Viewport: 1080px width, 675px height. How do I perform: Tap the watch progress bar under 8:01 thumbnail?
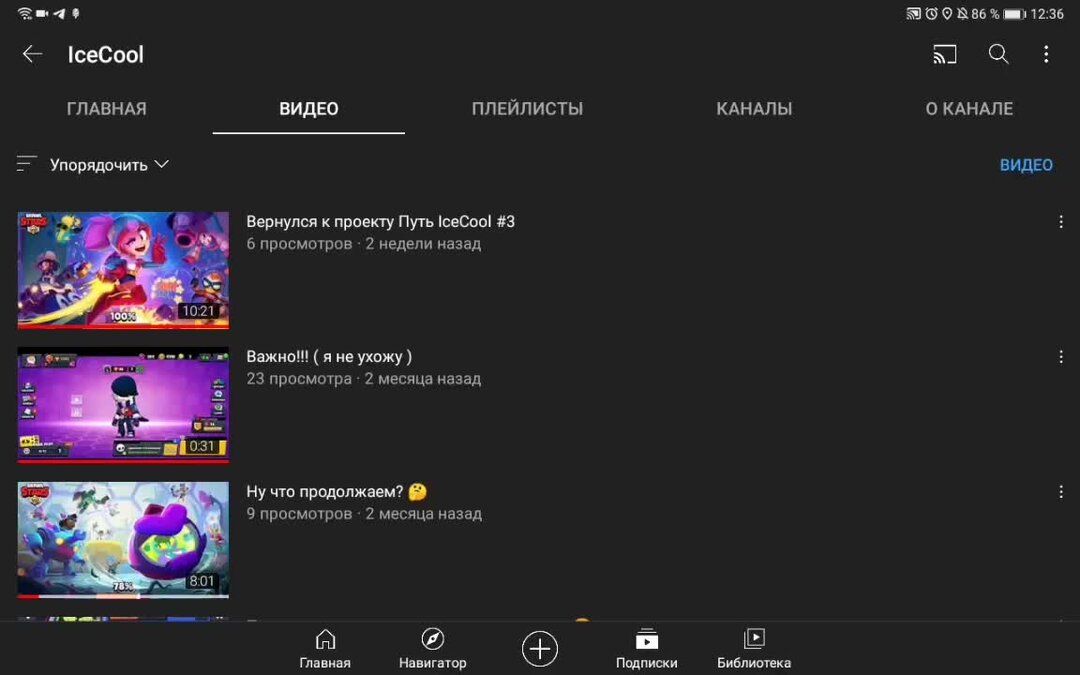[x=123, y=596]
